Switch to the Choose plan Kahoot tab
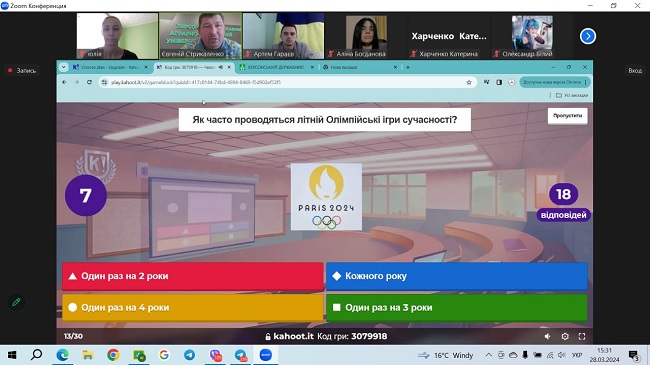The image size is (650, 365). 110,67
